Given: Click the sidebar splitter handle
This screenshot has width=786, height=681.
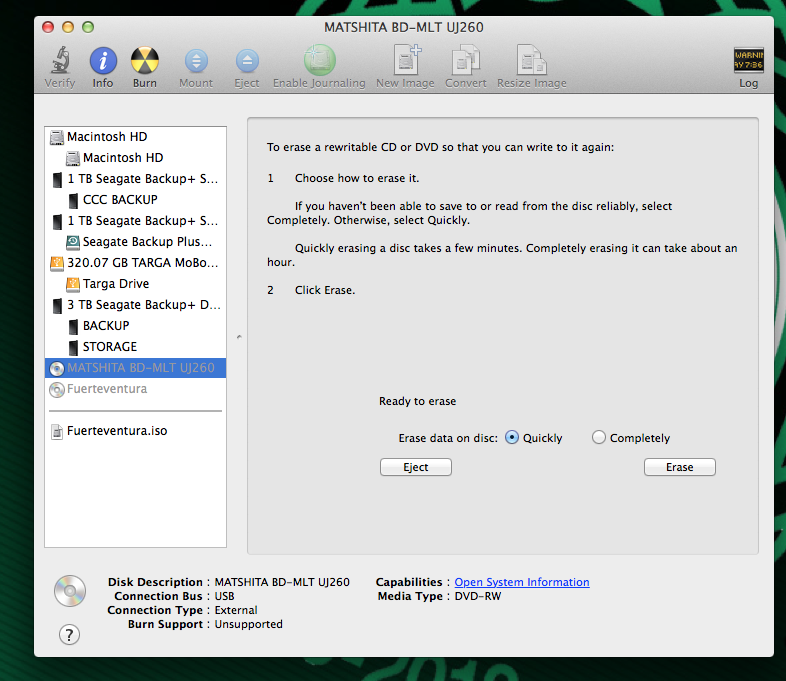Looking at the screenshot, I should (x=239, y=337).
